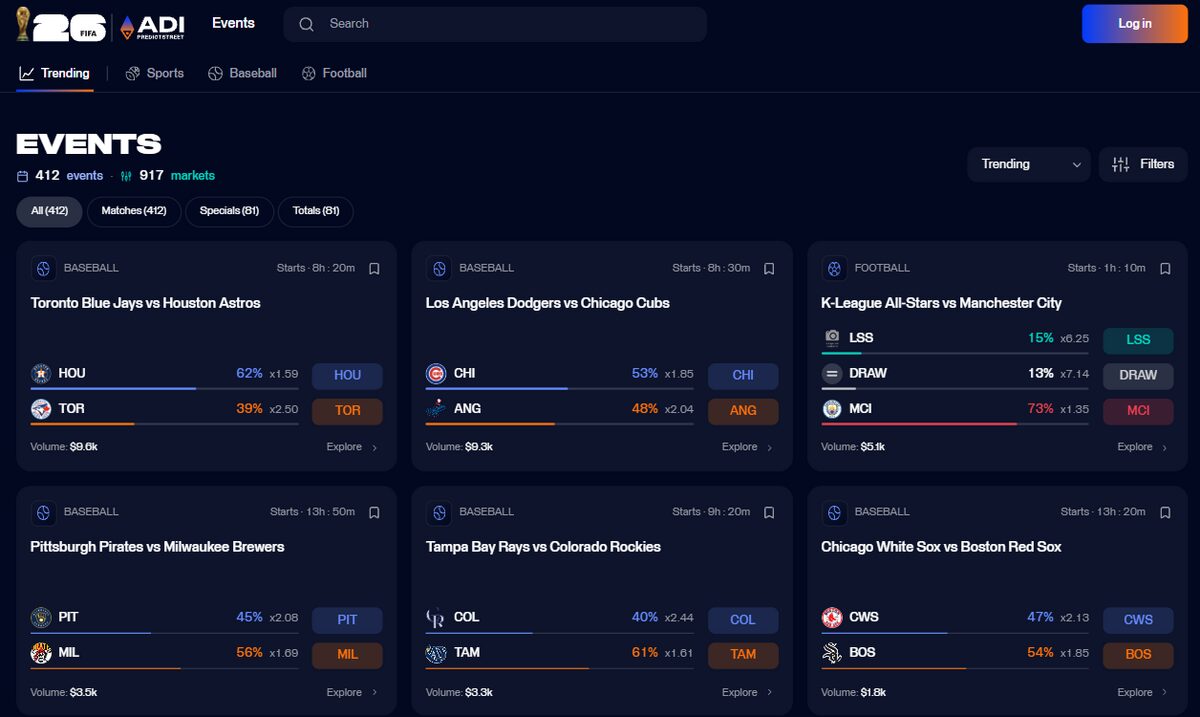This screenshot has width=1200, height=717.
Task: Click the football icon on the K-League card
Action: coord(834,269)
